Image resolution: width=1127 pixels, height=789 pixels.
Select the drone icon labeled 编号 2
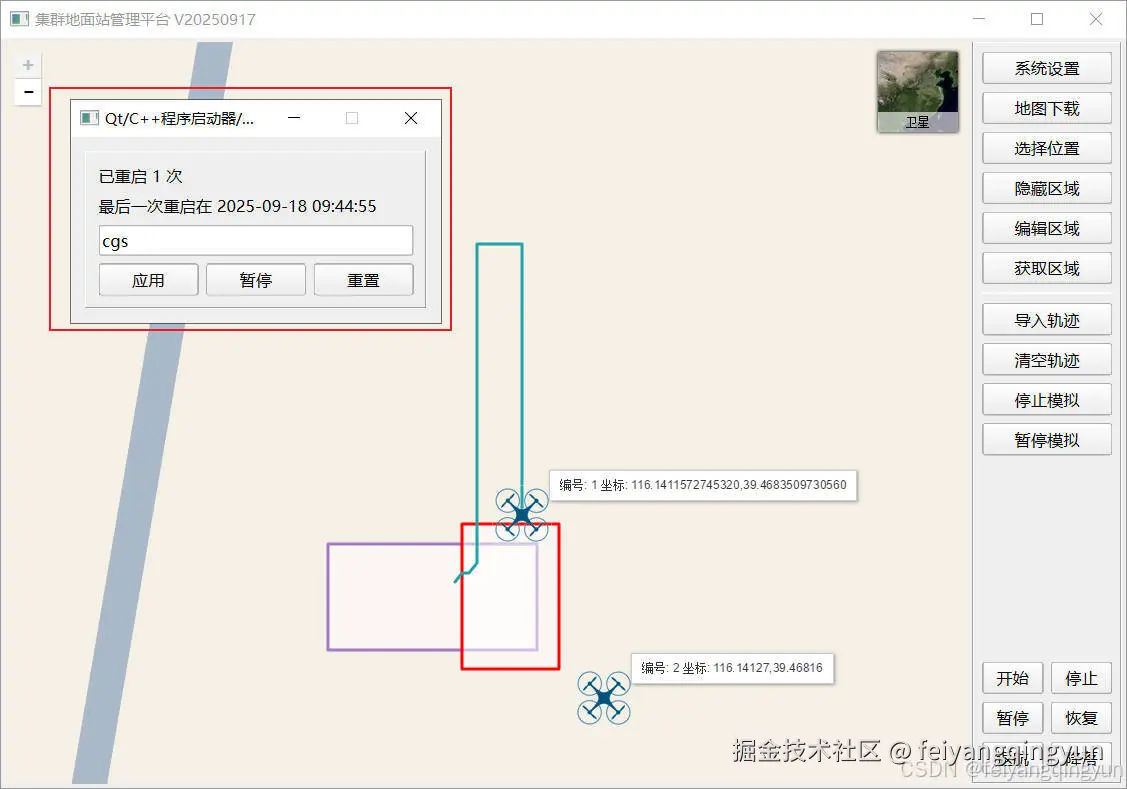(603, 698)
